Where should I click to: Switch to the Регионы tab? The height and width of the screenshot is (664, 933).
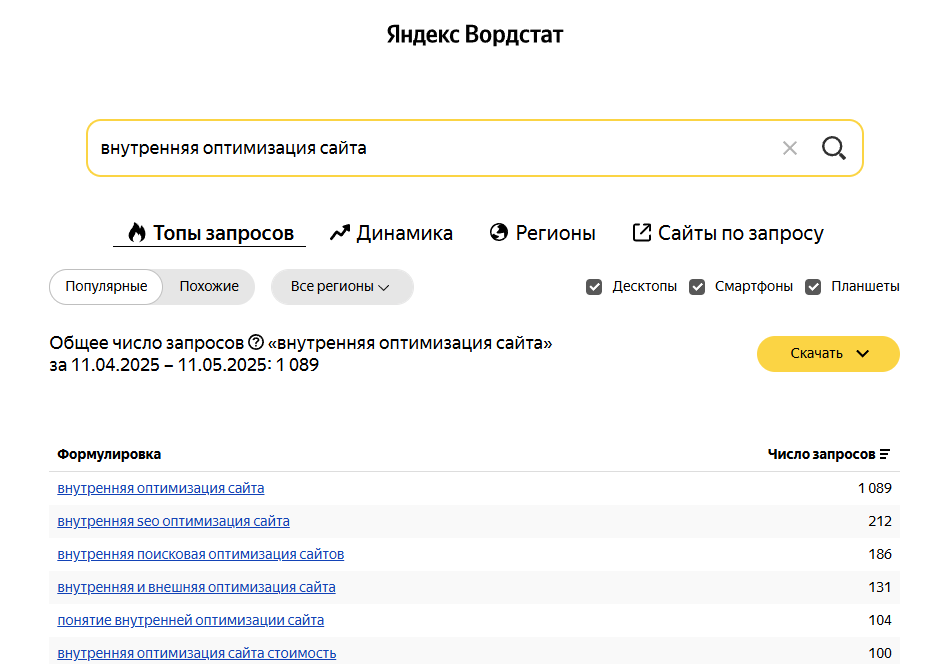(x=542, y=233)
